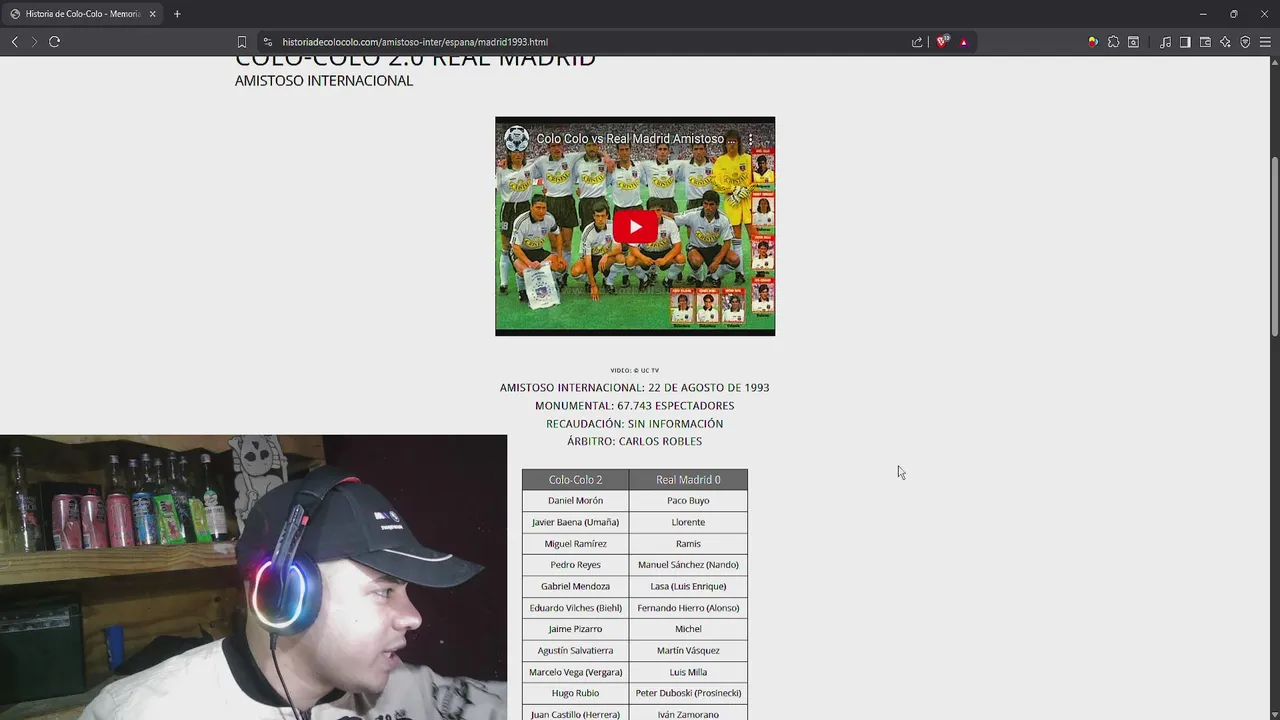
Task: Select Eduardo Vilches (Biehl) cell
Action: pyautogui.click(x=575, y=608)
